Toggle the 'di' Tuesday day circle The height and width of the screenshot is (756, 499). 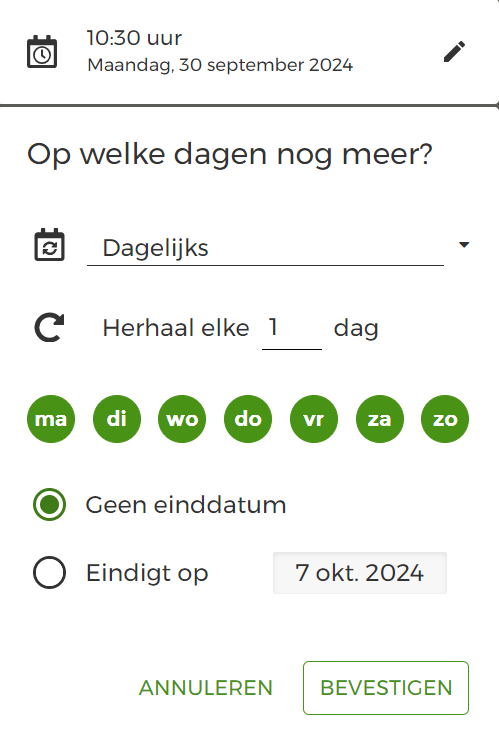117,419
